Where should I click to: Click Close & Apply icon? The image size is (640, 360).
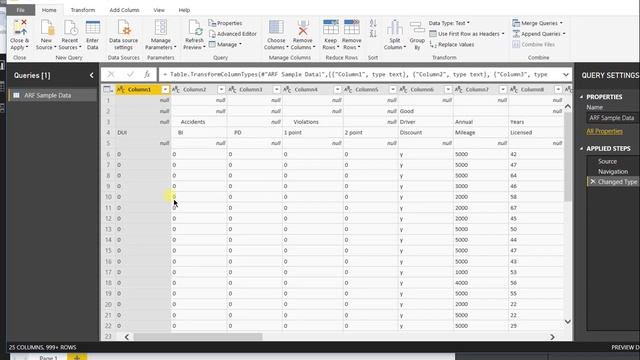pos(19,27)
